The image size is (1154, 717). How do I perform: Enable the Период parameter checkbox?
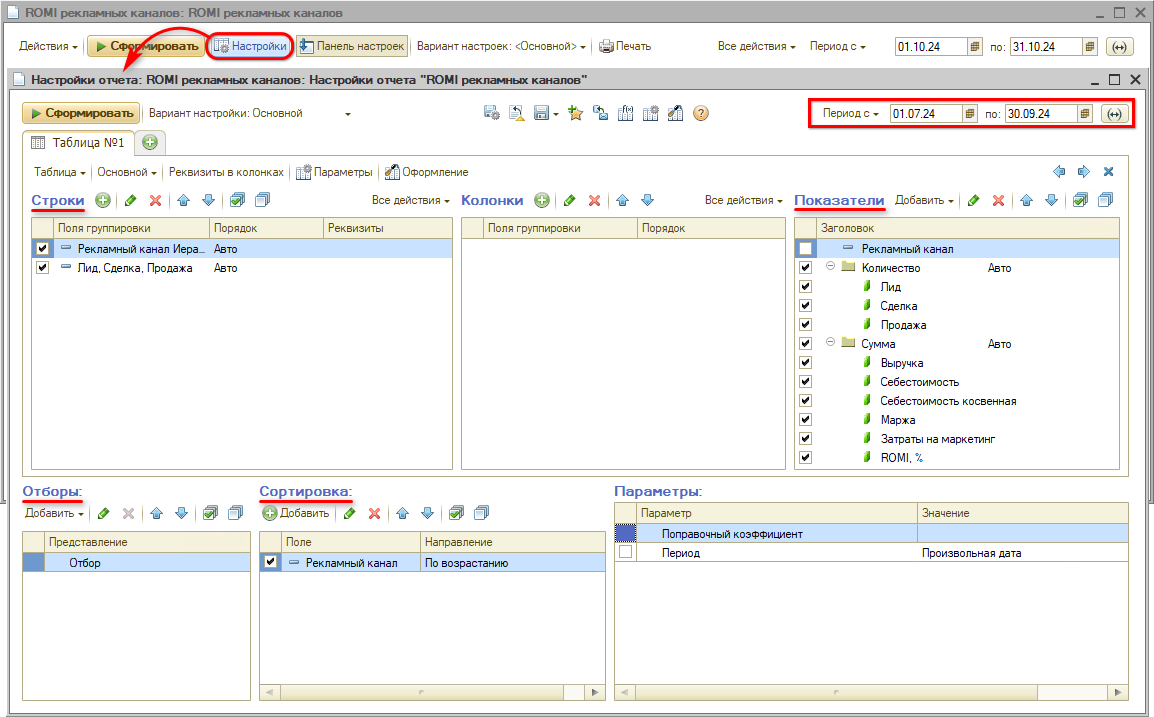(626, 553)
